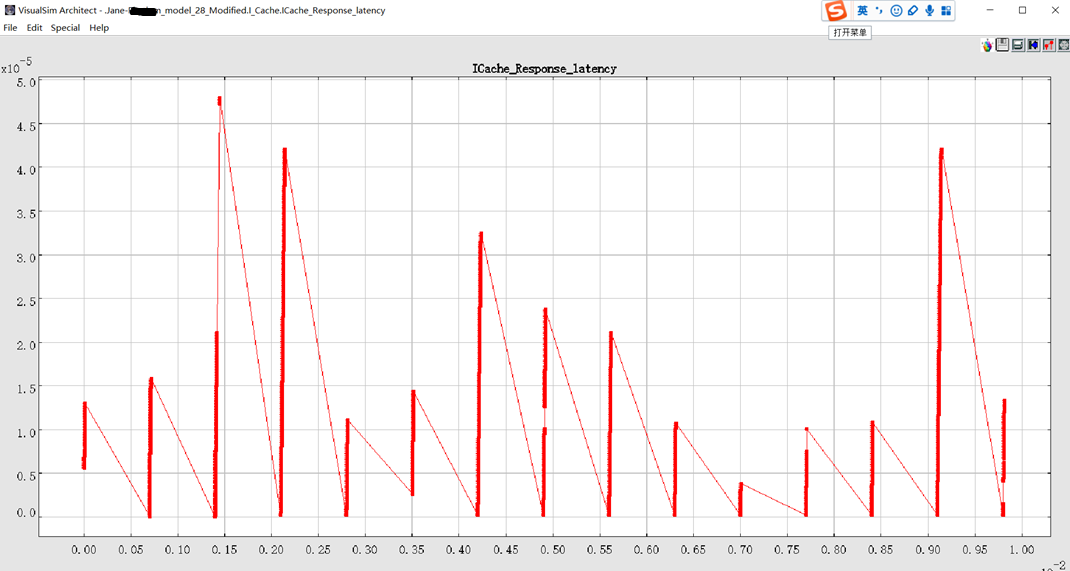1070x571 pixels.
Task: Activate microphone voice input
Action: point(930,11)
